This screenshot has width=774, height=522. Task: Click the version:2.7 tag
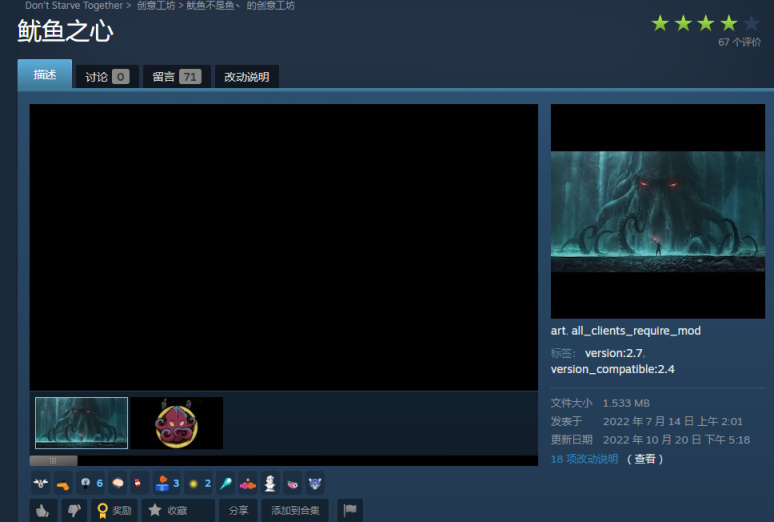[x=614, y=353]
